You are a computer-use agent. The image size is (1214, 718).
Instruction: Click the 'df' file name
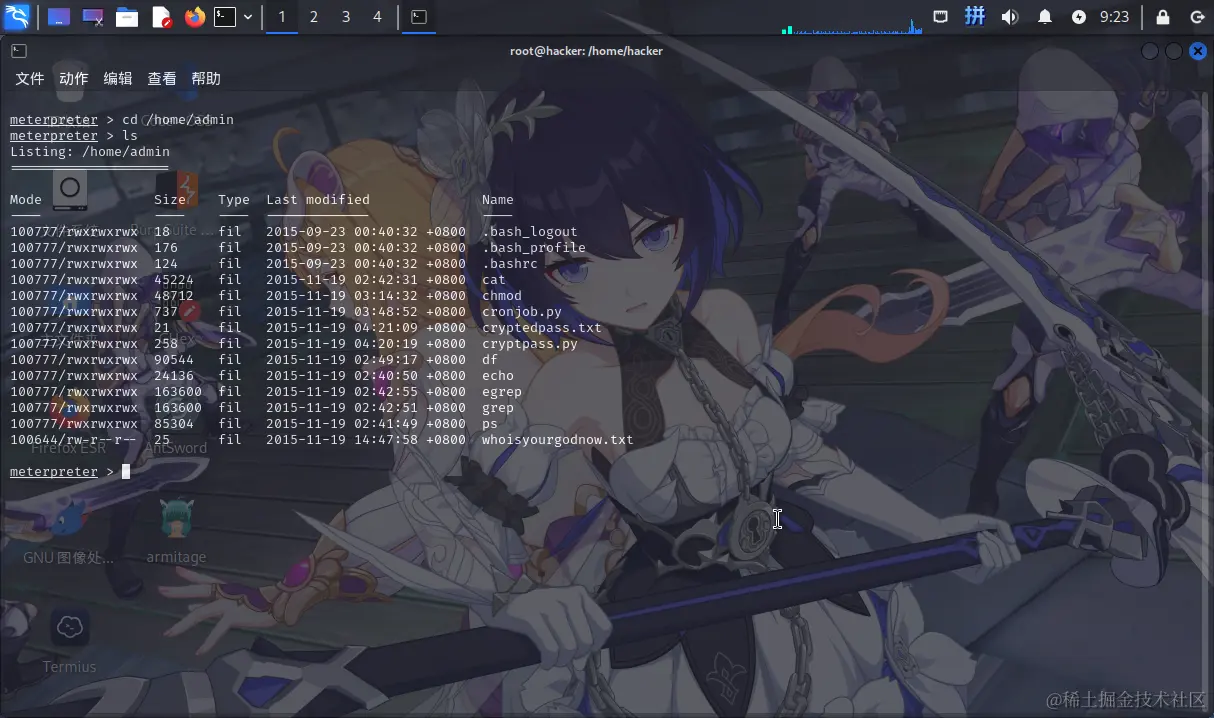[490, 360]
